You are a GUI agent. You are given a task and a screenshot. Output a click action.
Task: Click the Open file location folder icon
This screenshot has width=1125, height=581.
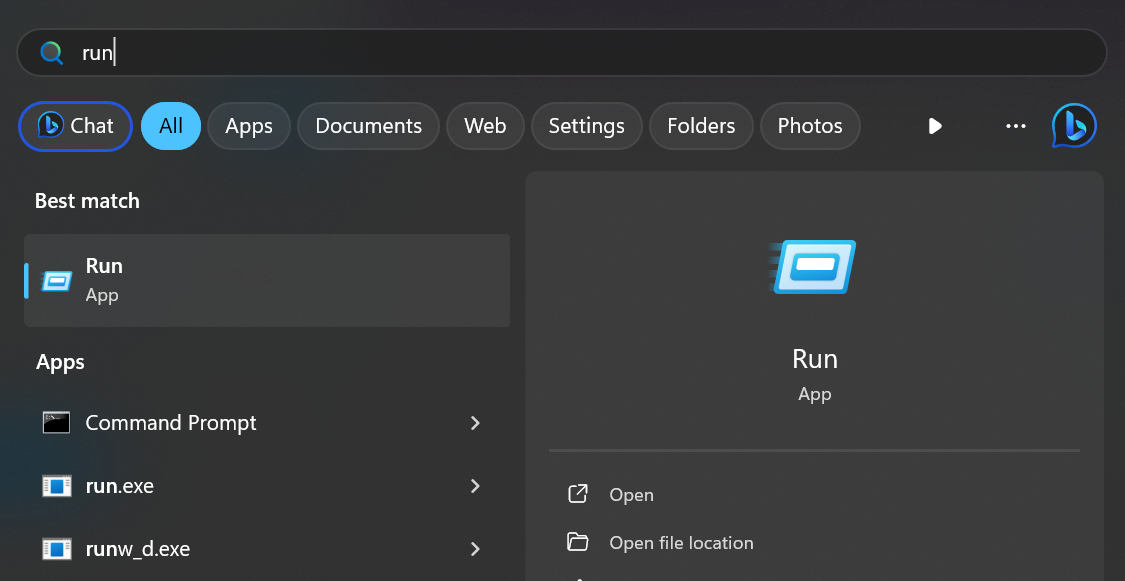(x=578, y=542)
